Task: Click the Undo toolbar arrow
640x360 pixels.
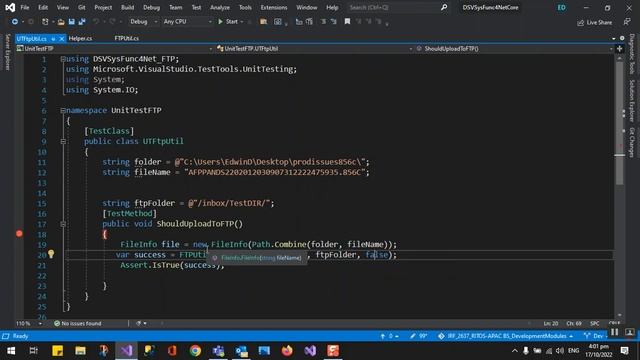Action: [96, 22]
